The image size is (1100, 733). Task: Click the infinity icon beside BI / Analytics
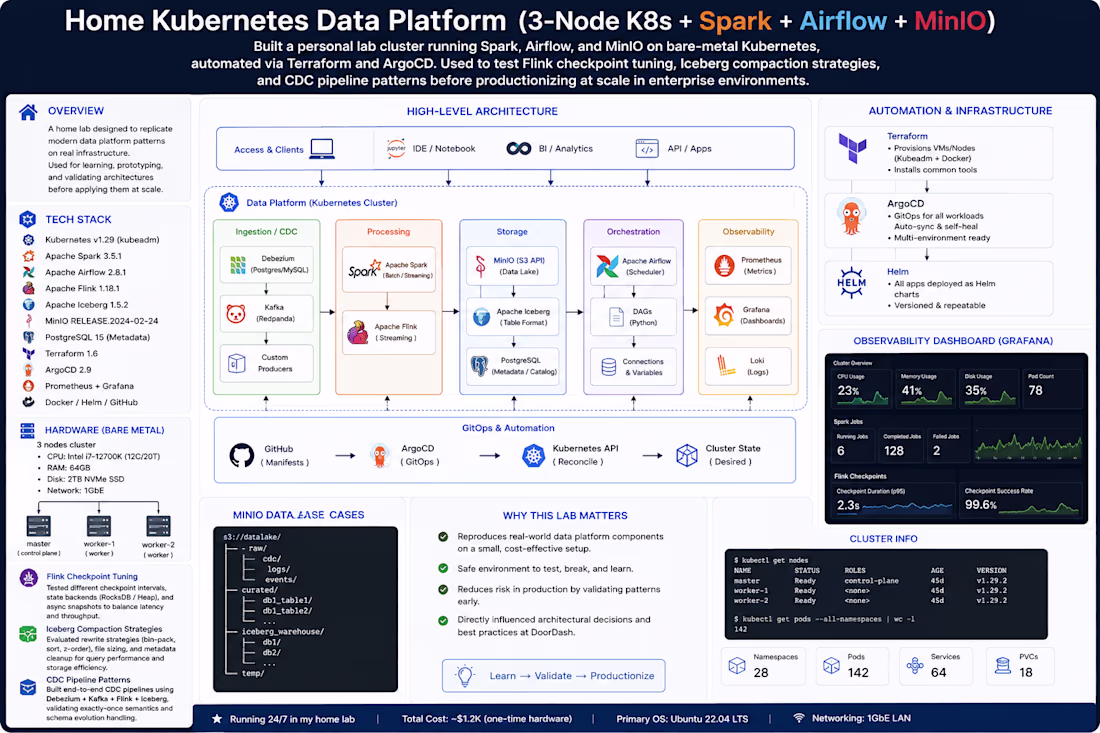(x=519, y=149)
